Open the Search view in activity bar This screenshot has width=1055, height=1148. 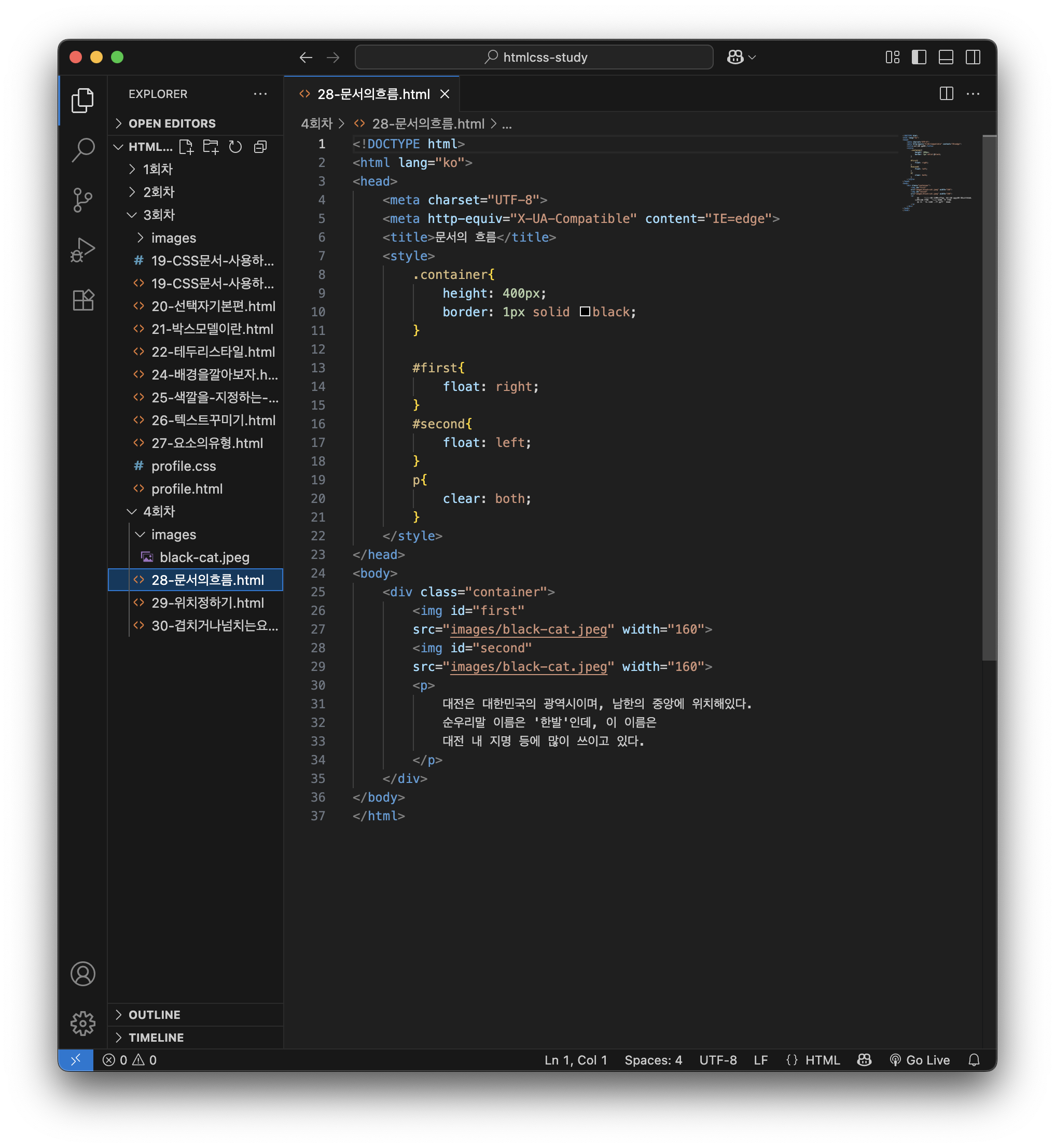point(83,150)
